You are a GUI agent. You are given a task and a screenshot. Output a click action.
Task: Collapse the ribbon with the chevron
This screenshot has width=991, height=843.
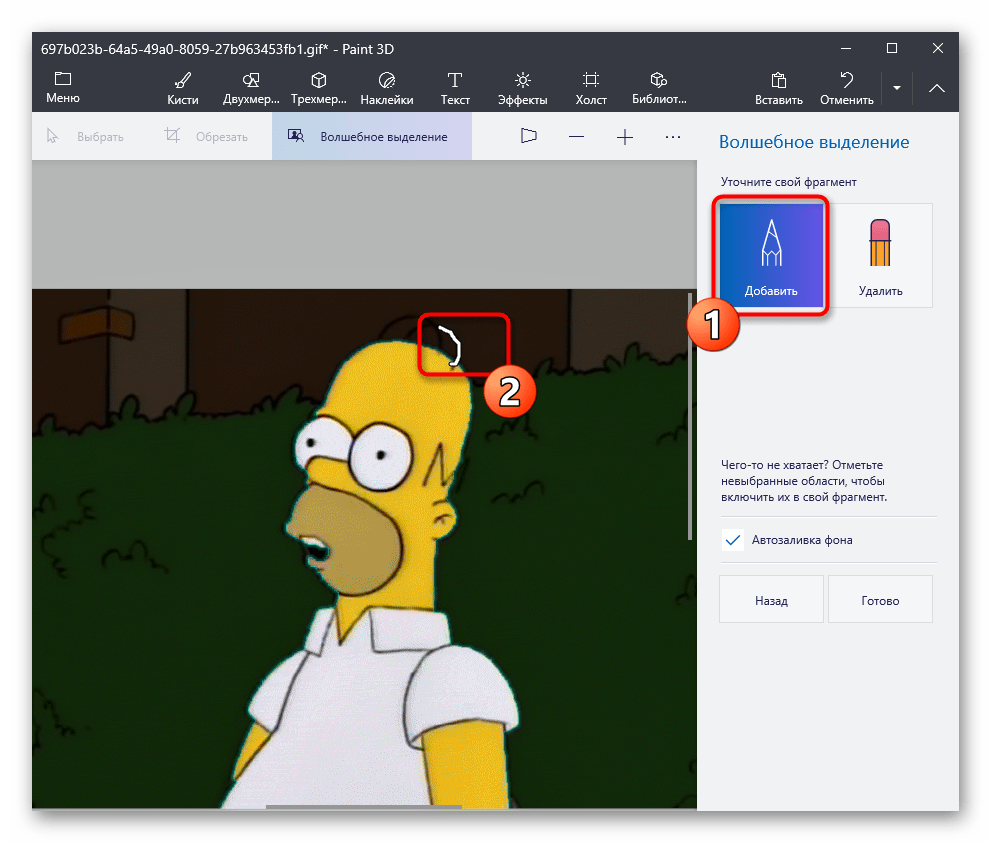pos(937,88)
